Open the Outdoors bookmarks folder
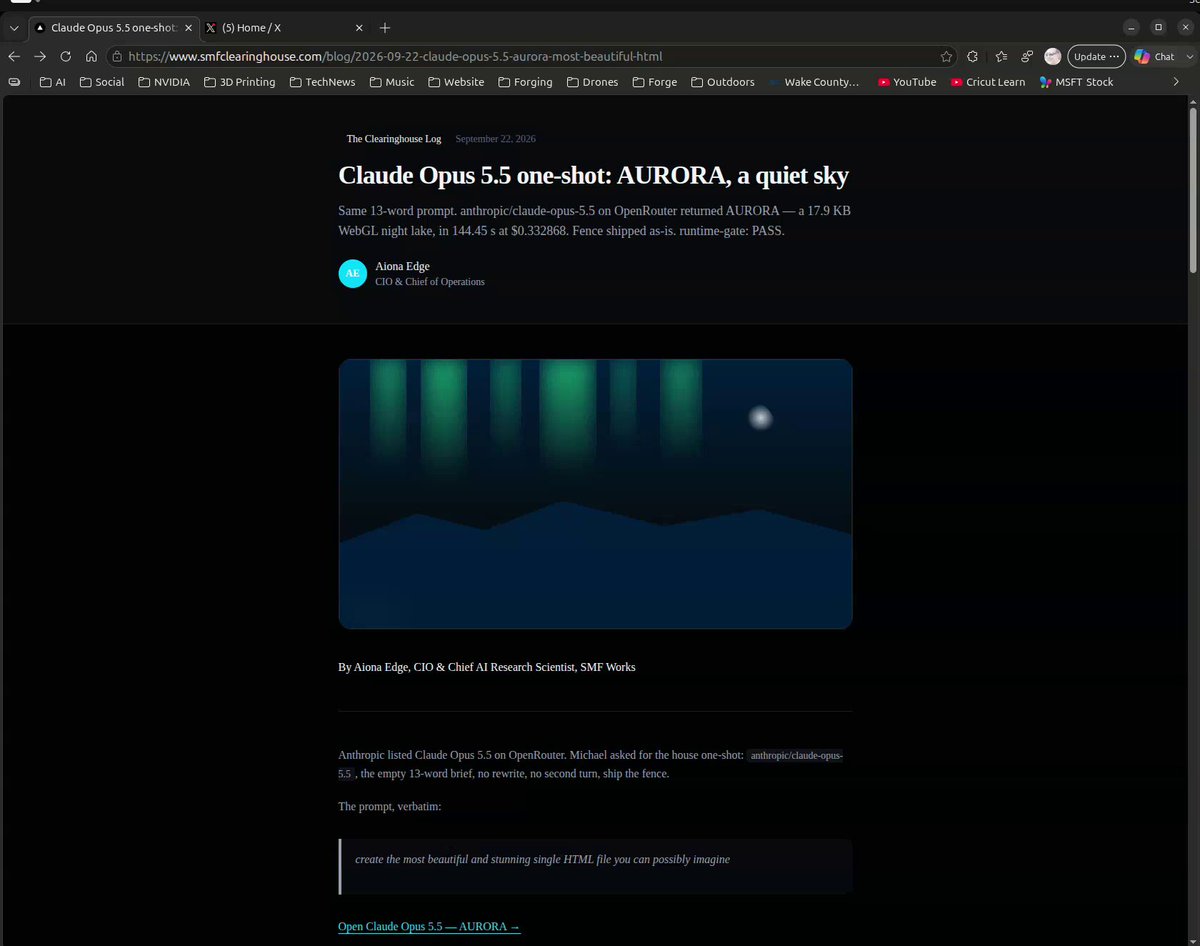Viewport: 1200px width, 946px height. (x=723, y=82)
